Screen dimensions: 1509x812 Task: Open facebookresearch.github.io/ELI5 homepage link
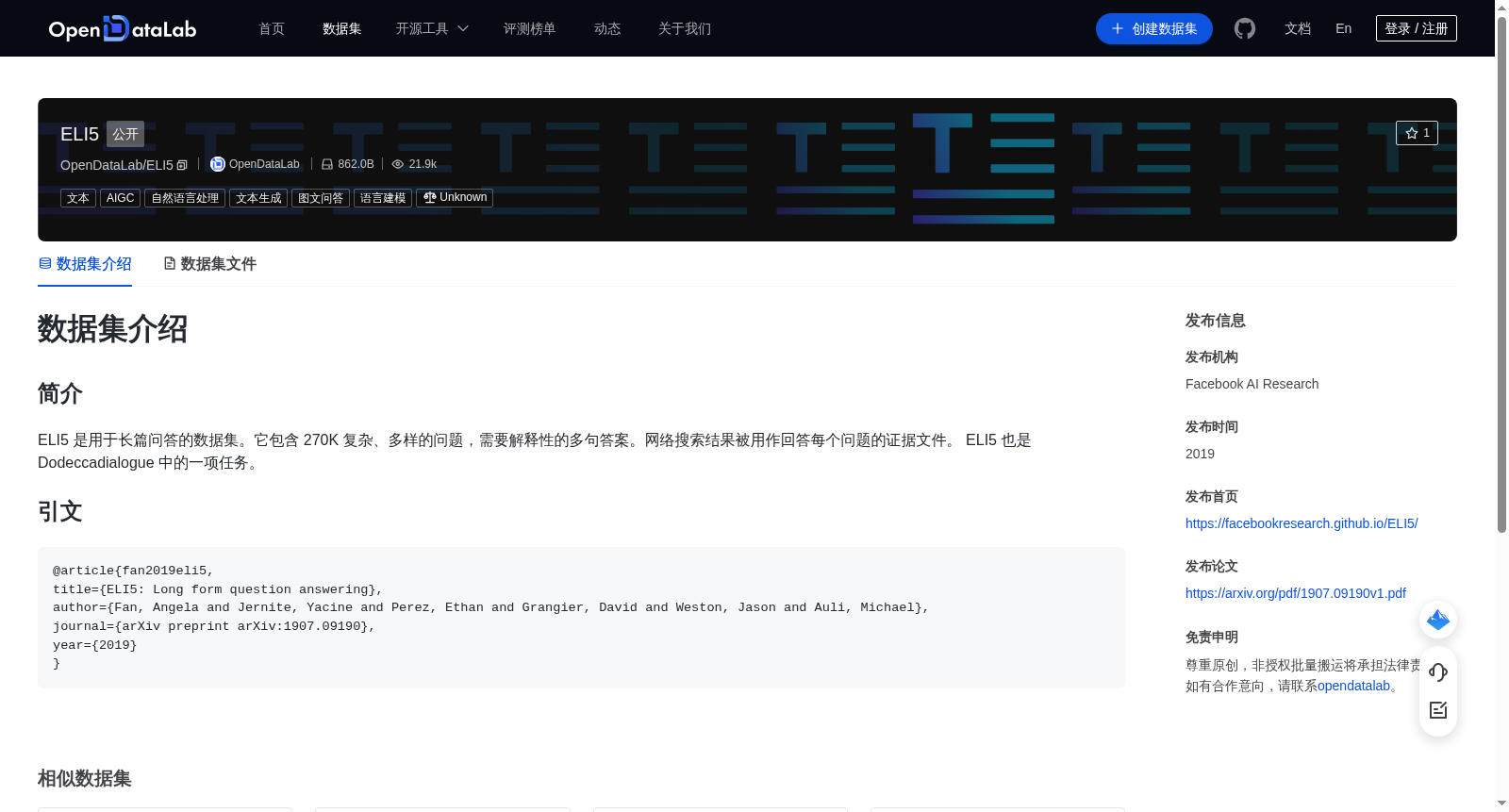[1302, 523]
